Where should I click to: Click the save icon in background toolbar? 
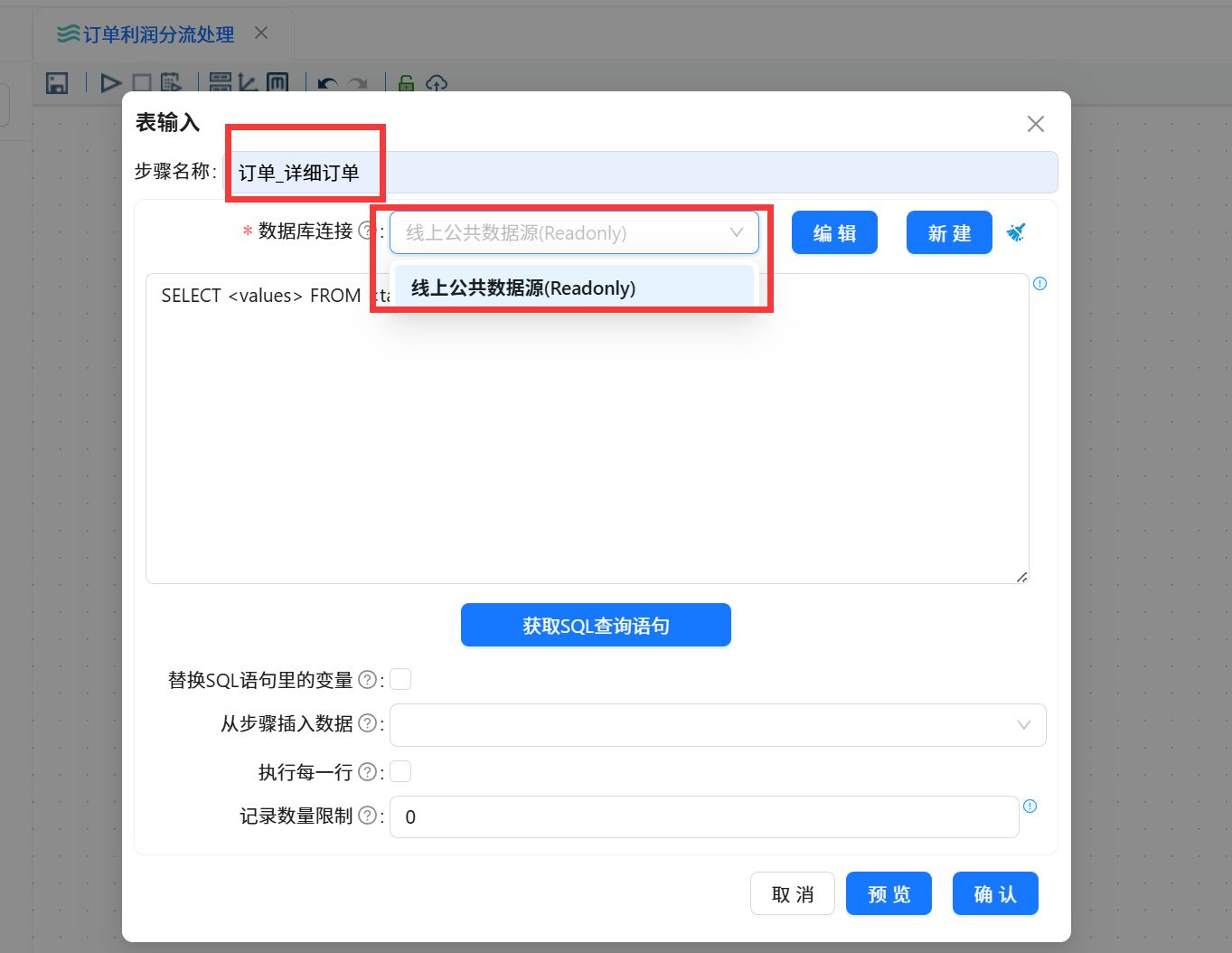[x=57, y=83]
